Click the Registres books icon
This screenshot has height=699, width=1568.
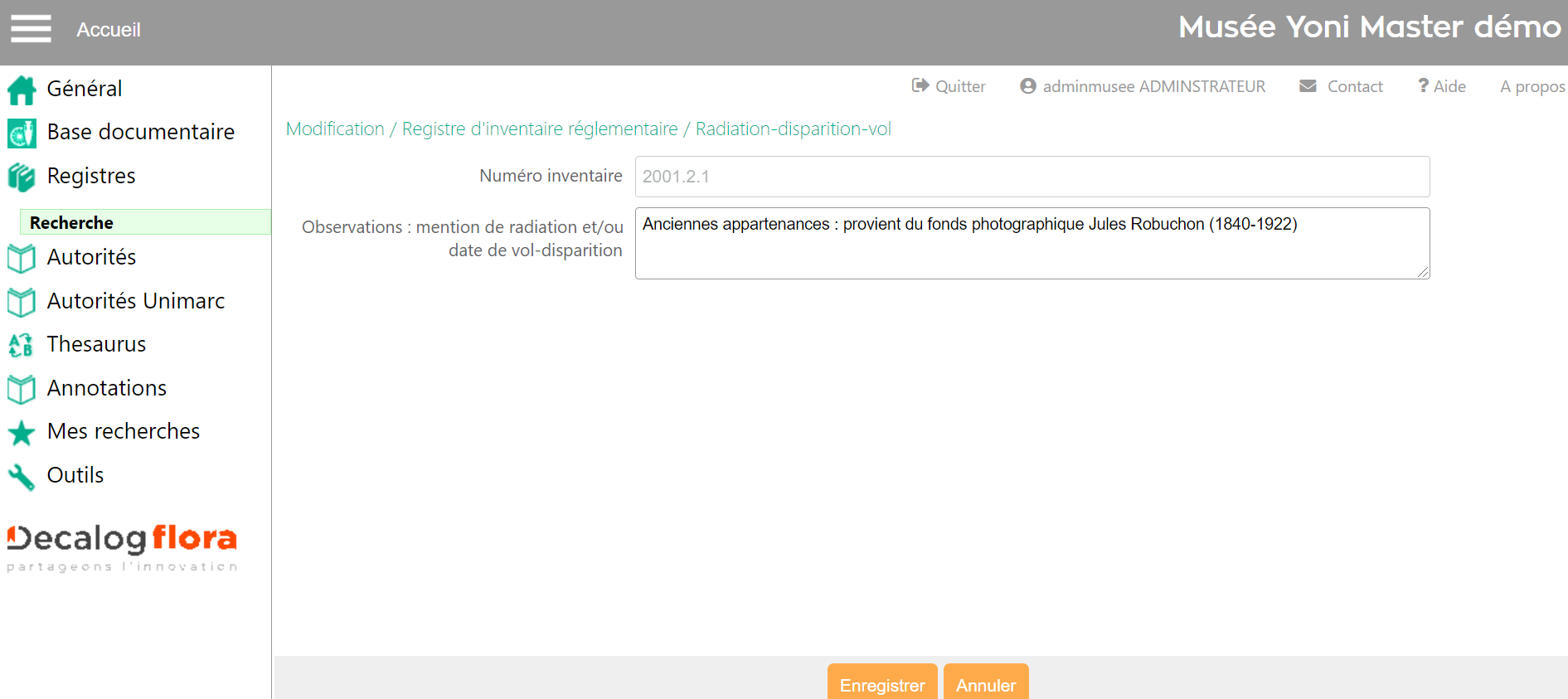pos(22,177)
